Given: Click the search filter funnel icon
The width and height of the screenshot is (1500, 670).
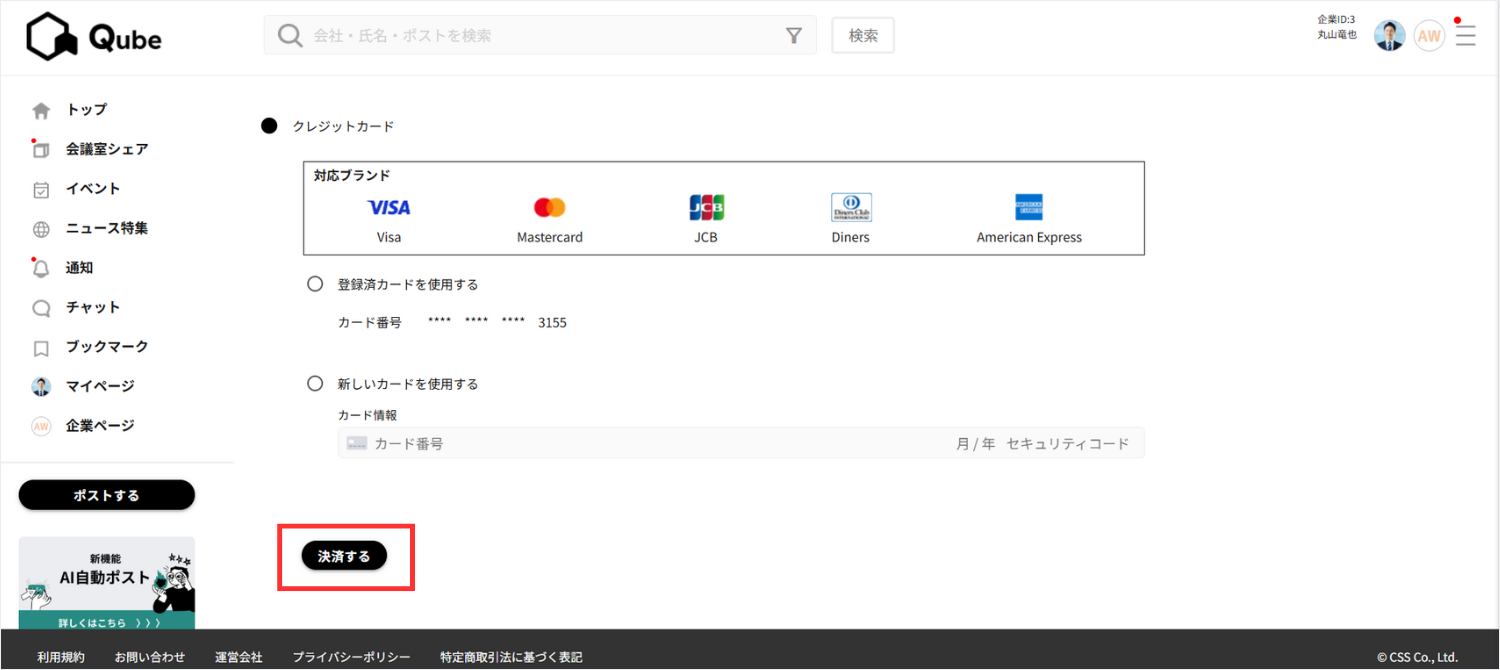Looking at the screenshot, I should coord(794,36).
